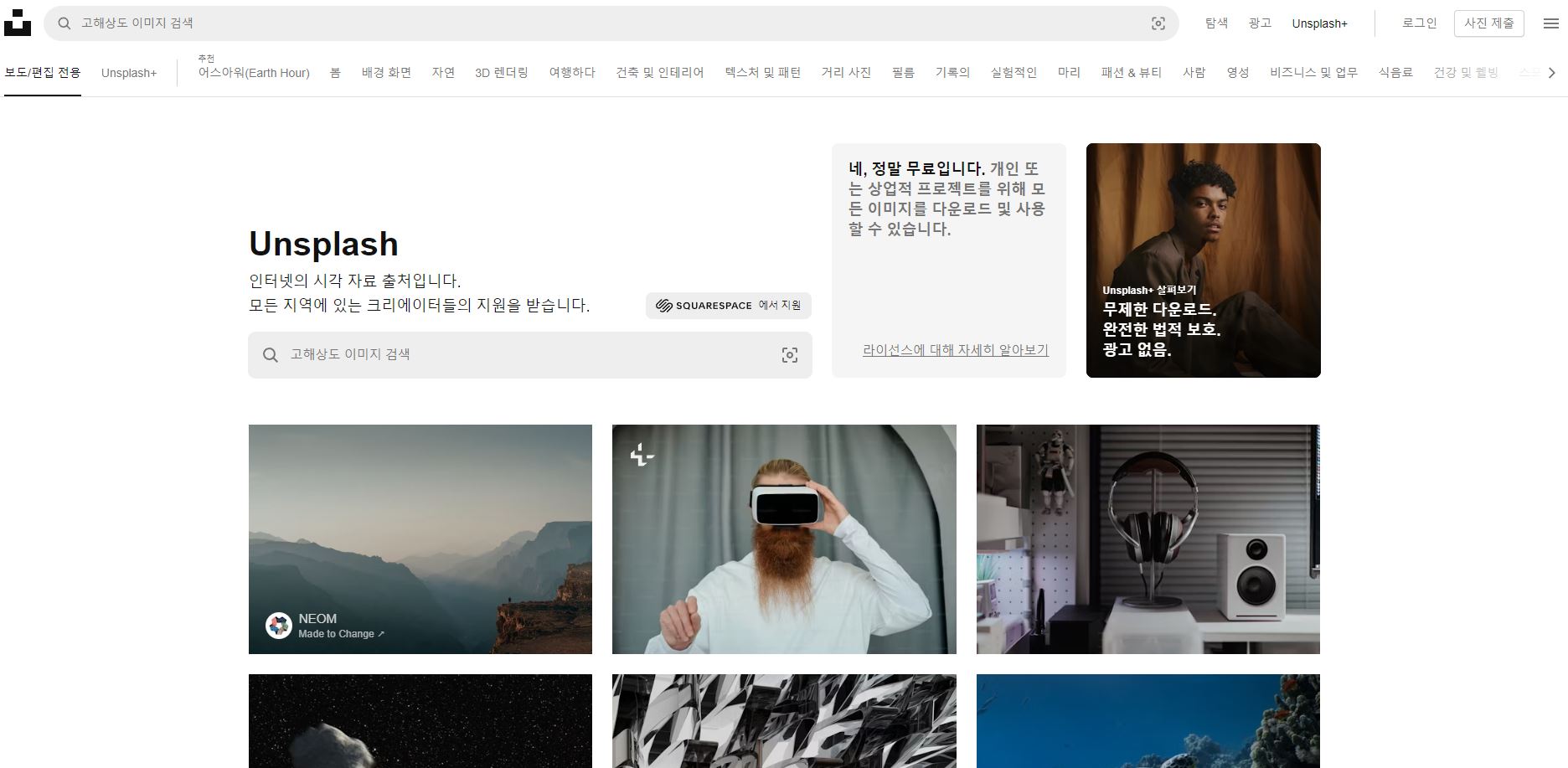Select the 여행하다 category

pyautogui.click(x=572, y=73)
